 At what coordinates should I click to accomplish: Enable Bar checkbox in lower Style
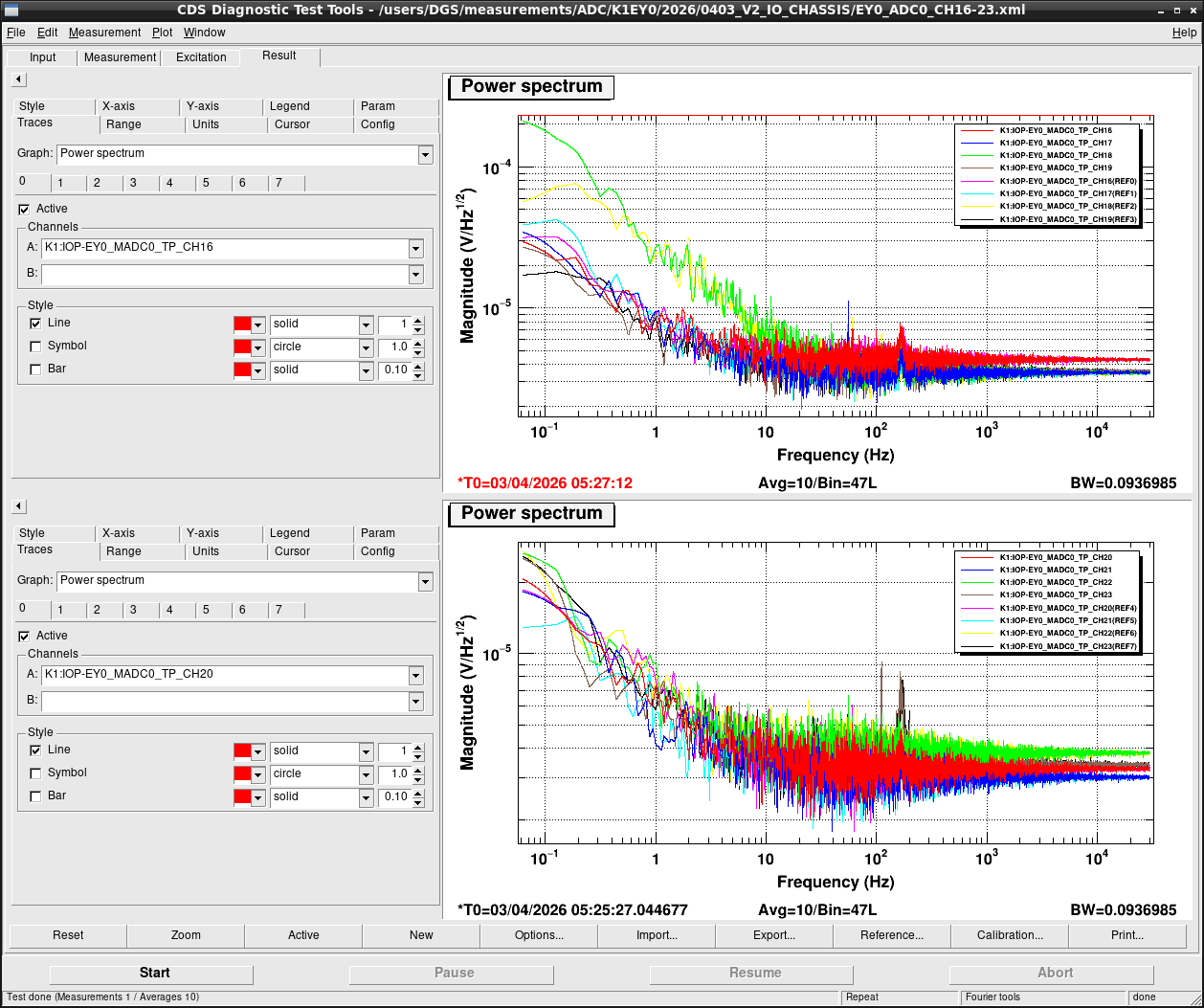35,796
